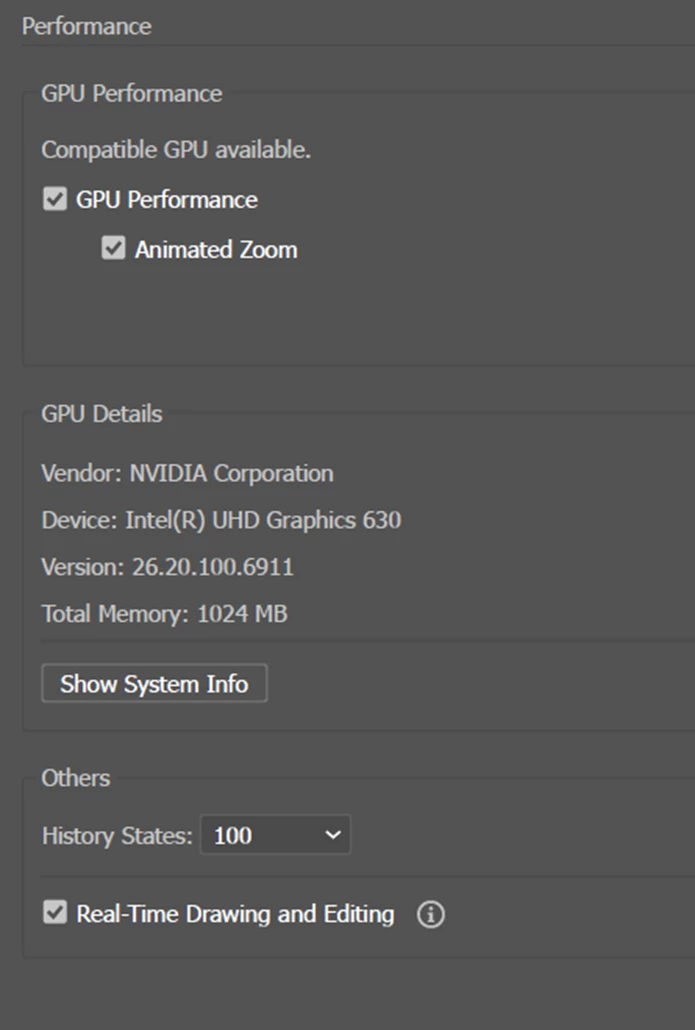Image resolution: width=695 pixels, height=1030 pixels.
Task: Click the info icon beside Real-Time Drawing
Action: click(431, 914)
